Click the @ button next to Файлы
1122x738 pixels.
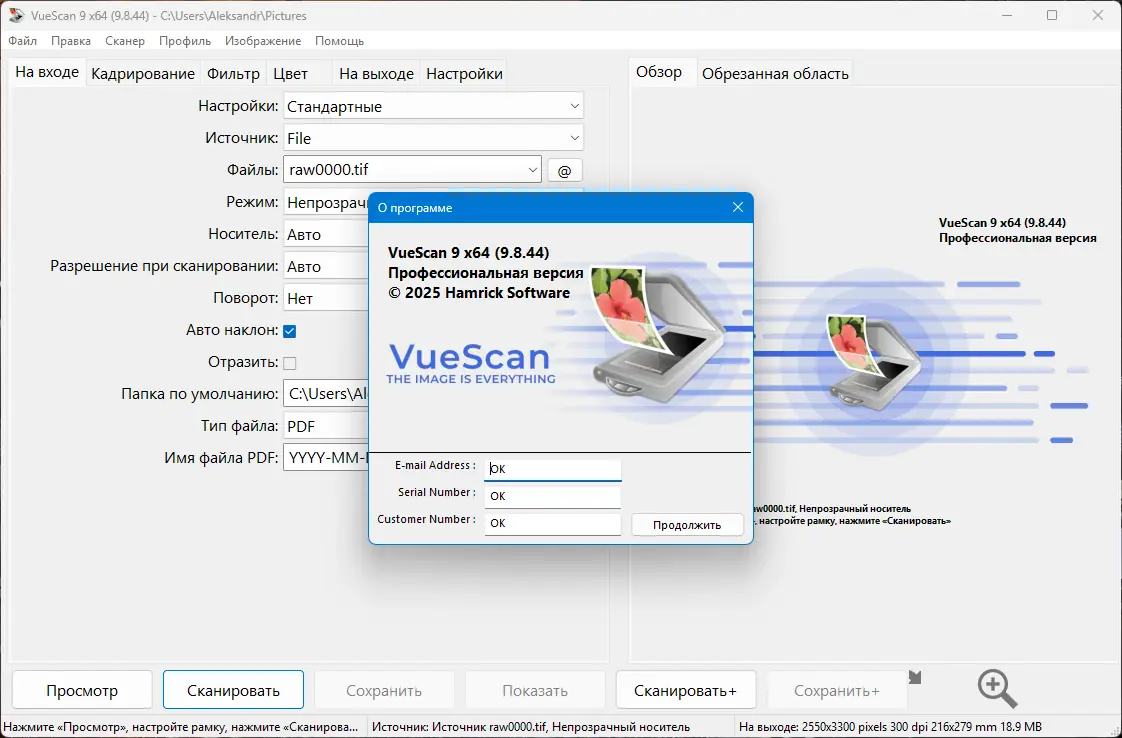click(565, 170)
